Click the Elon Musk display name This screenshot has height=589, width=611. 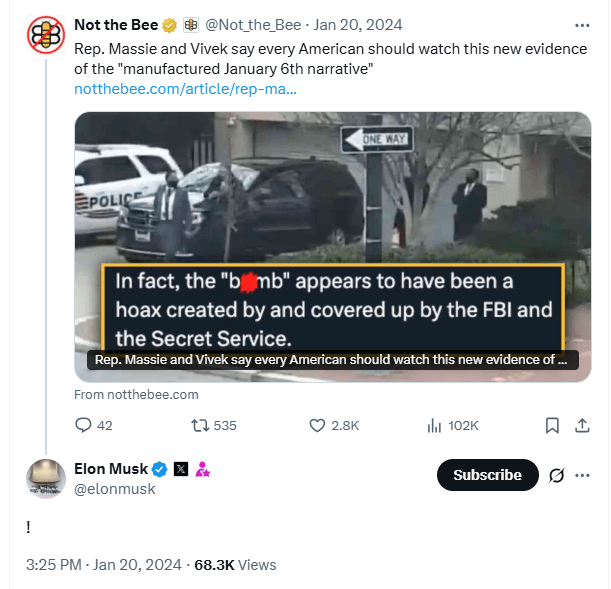pos(110,468)
